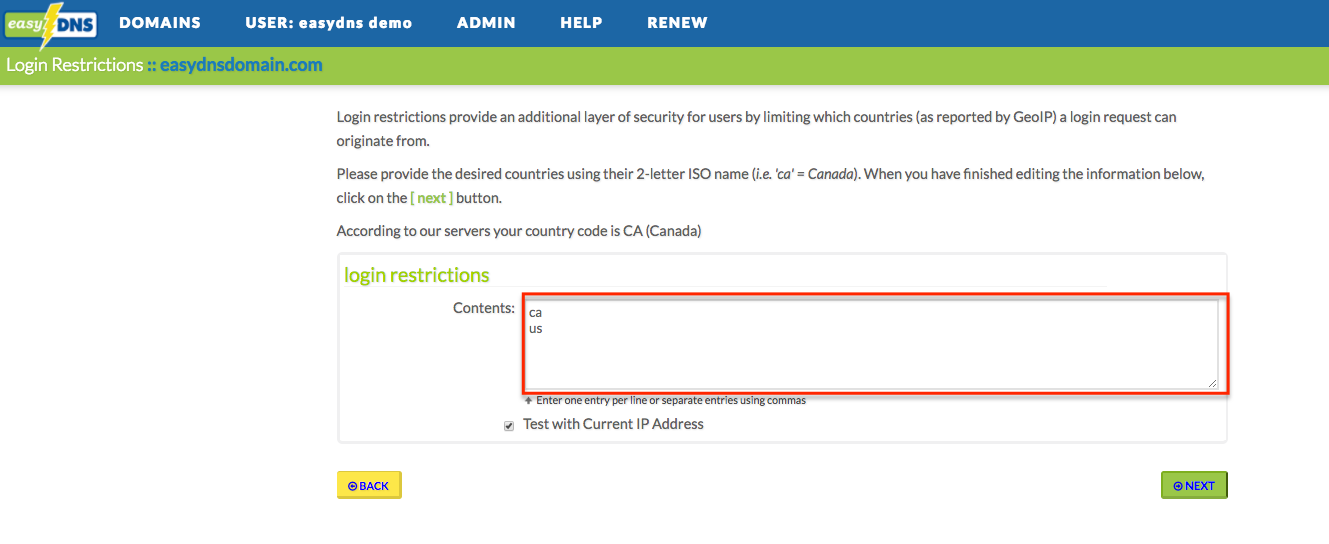Click the Login Restrictions page title

tap(75, 65)
